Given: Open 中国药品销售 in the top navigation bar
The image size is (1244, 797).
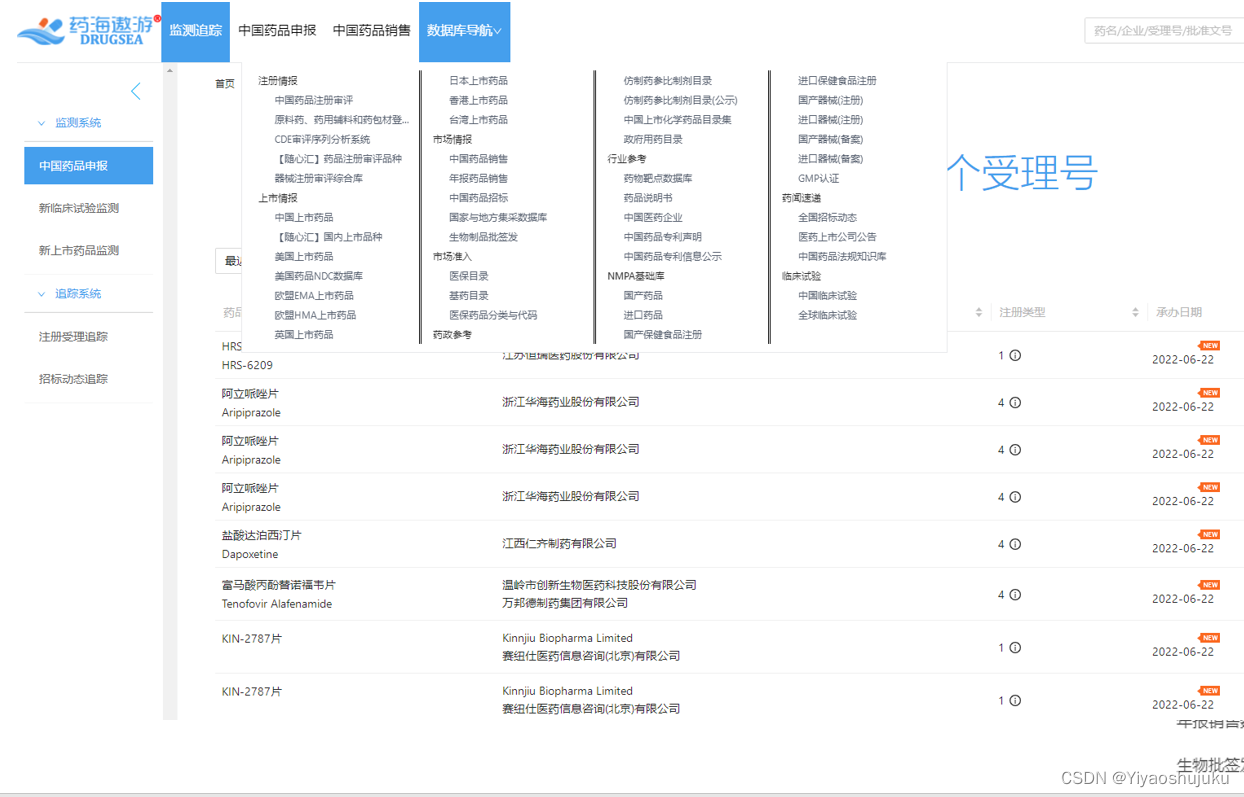Looking at the screenshot, I should point(371,31).
